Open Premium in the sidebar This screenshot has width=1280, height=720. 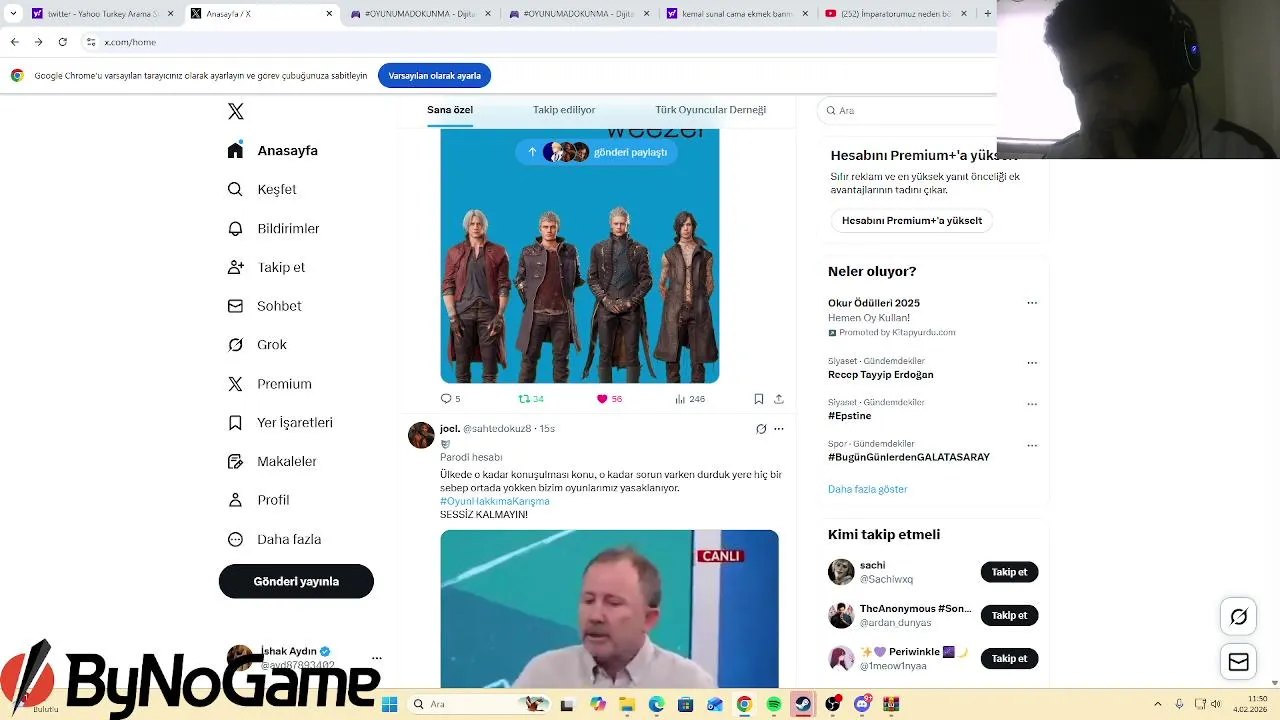click(269, 384)
